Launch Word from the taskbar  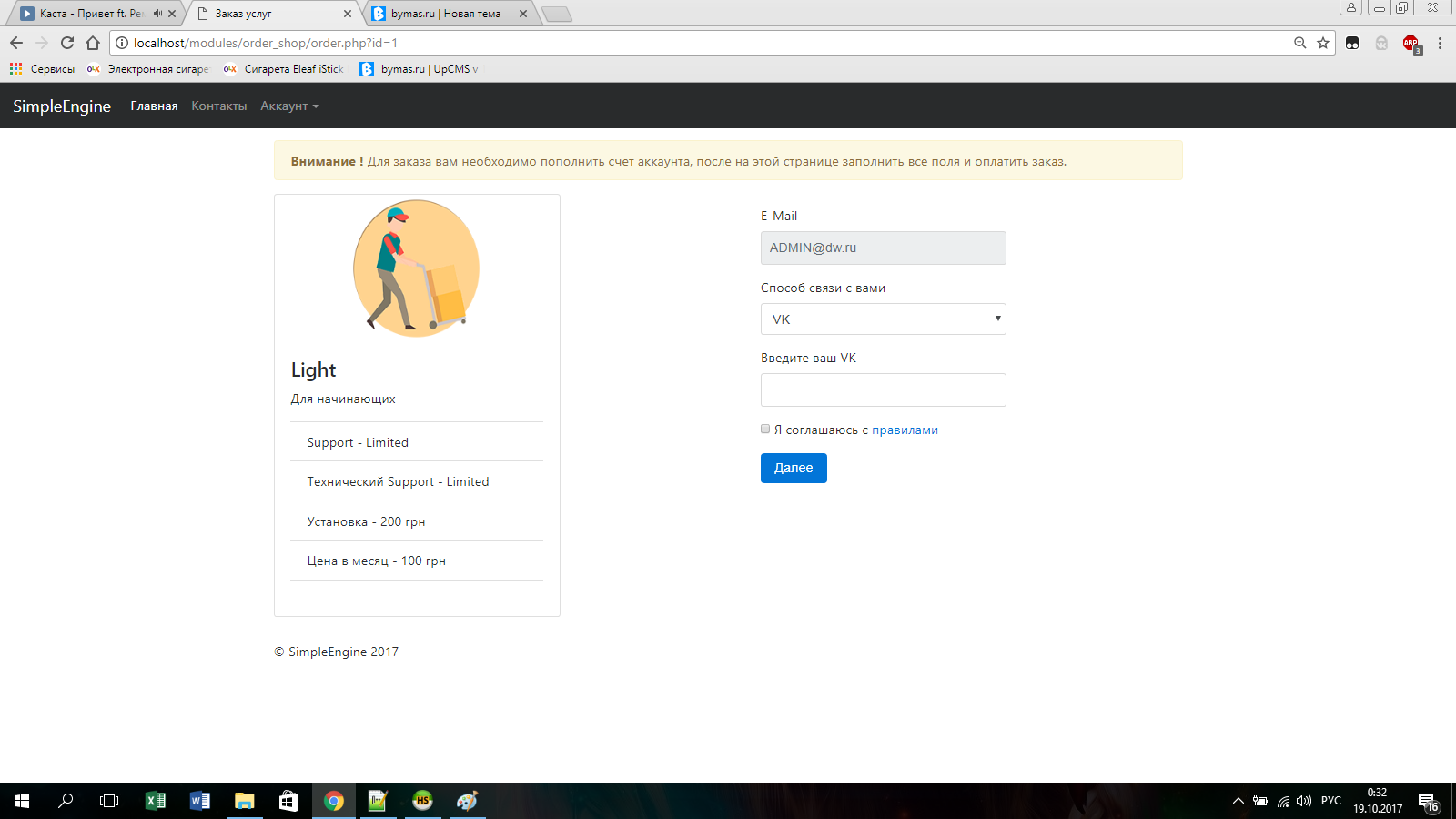[x=199, y=801]
